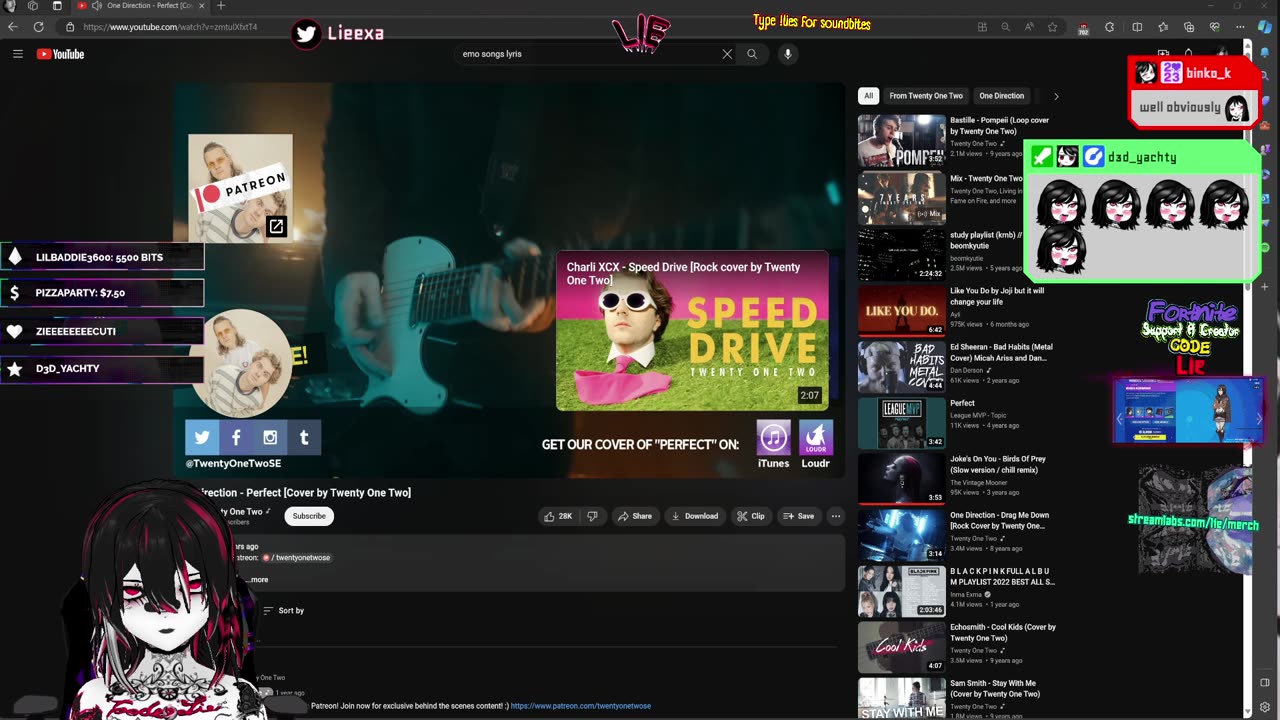Open read aloud in address bar
The width and height of the screenshot is (1280, 720).
(1029, 27)
